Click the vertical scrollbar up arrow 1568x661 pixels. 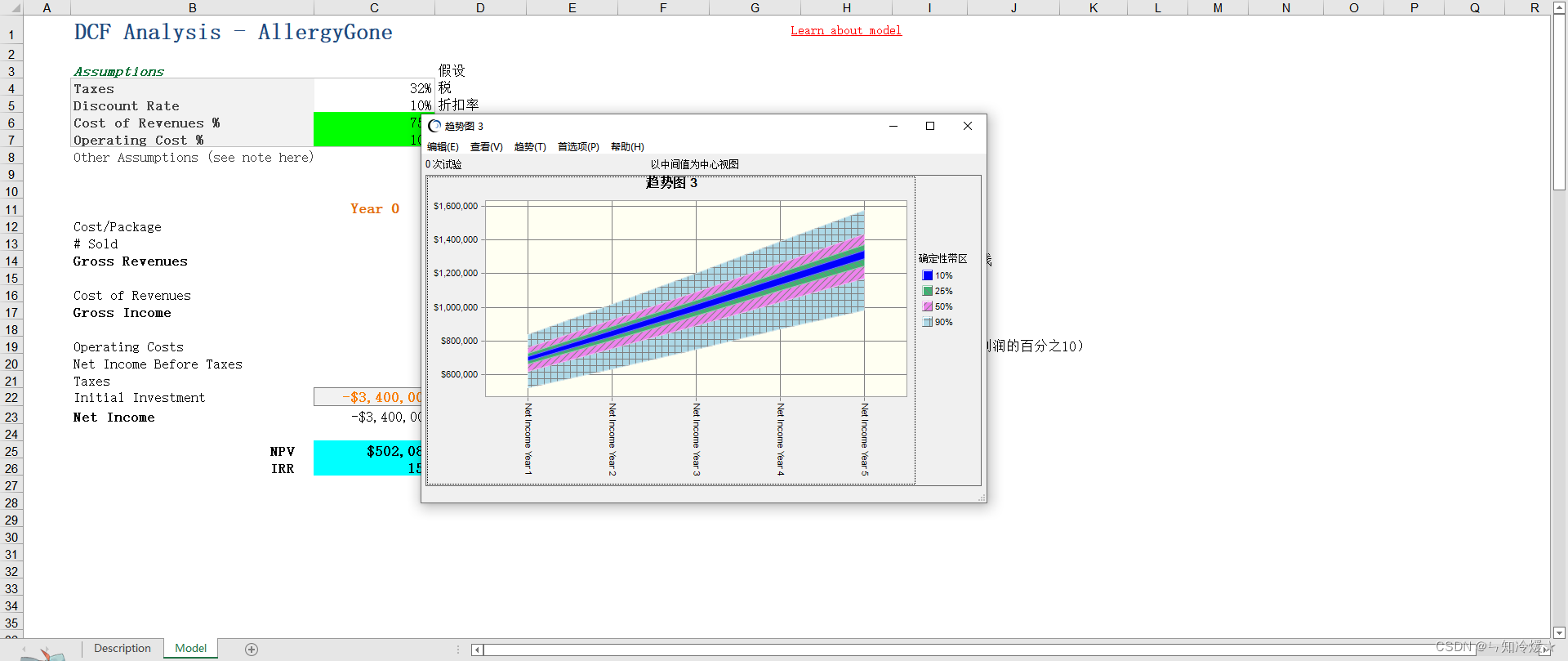[1559, 7]
